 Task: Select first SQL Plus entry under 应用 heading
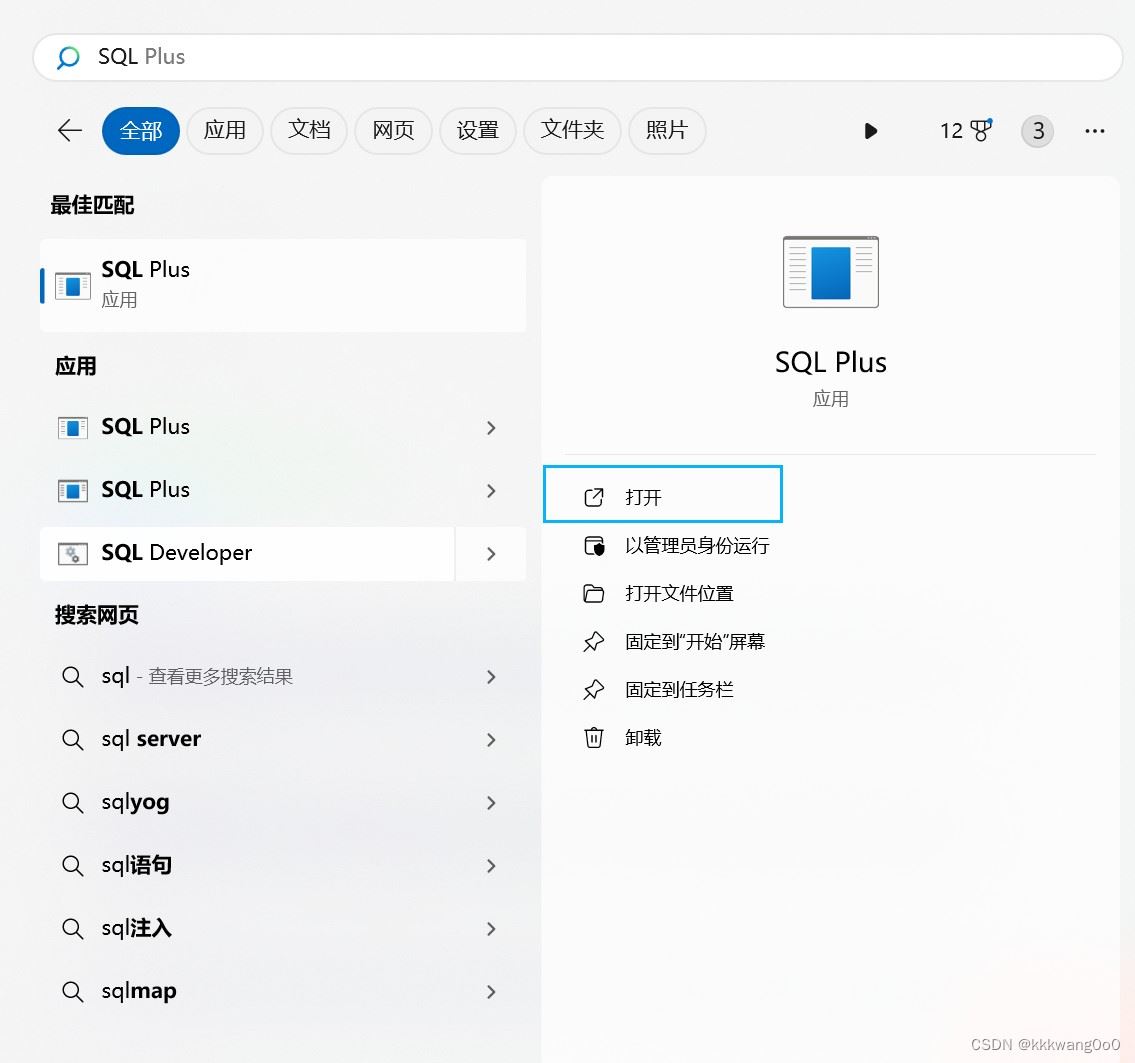(x=246, y=428)
